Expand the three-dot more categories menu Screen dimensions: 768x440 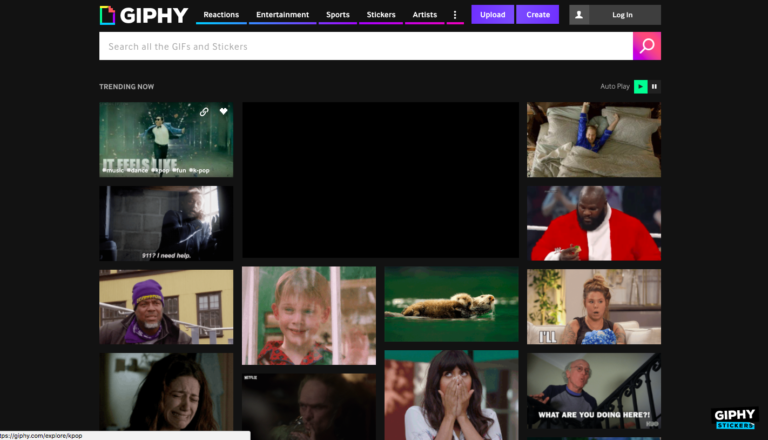point(455,15)
